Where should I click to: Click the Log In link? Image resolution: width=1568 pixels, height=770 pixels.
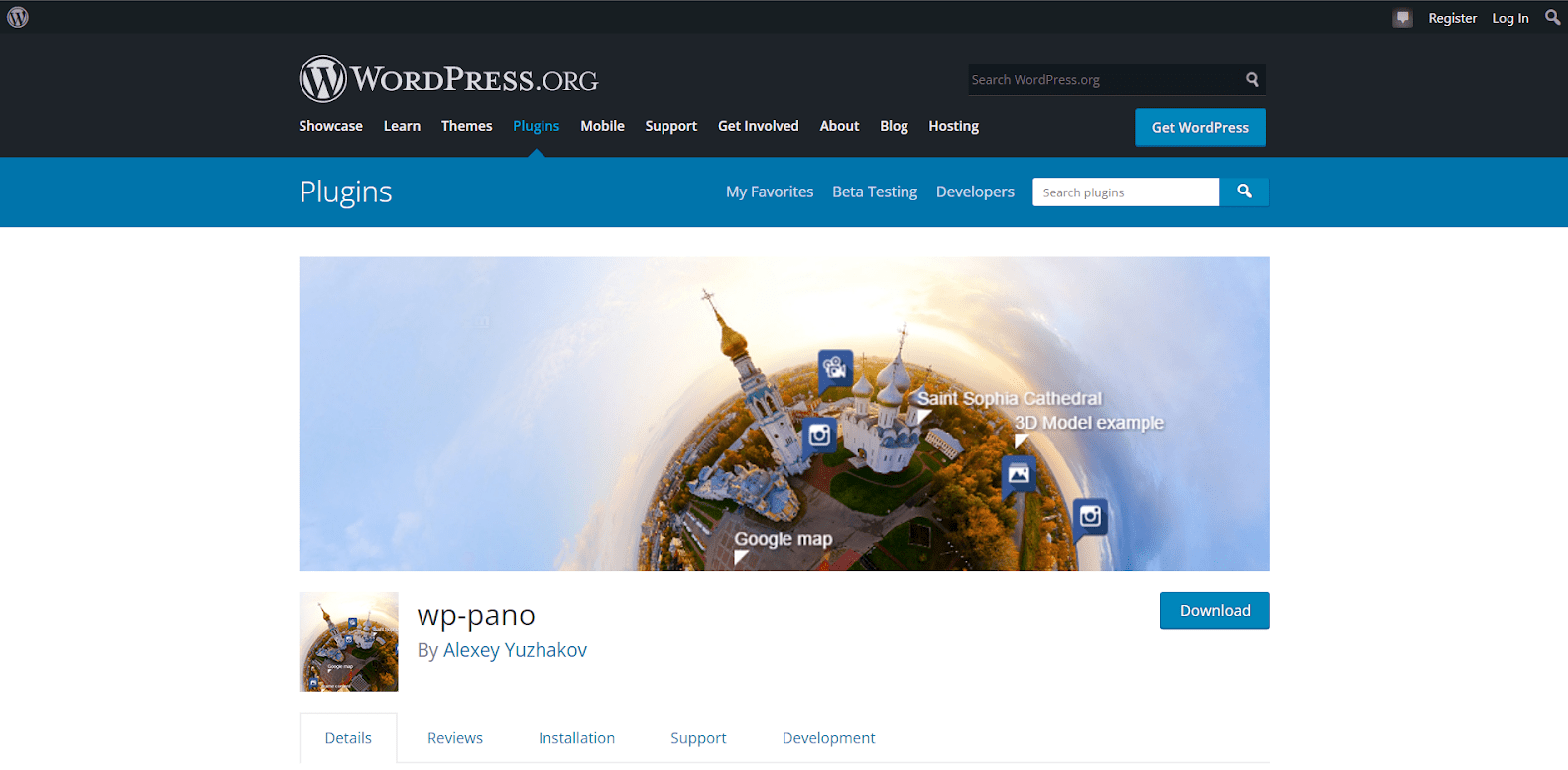tap(1510, 18)
